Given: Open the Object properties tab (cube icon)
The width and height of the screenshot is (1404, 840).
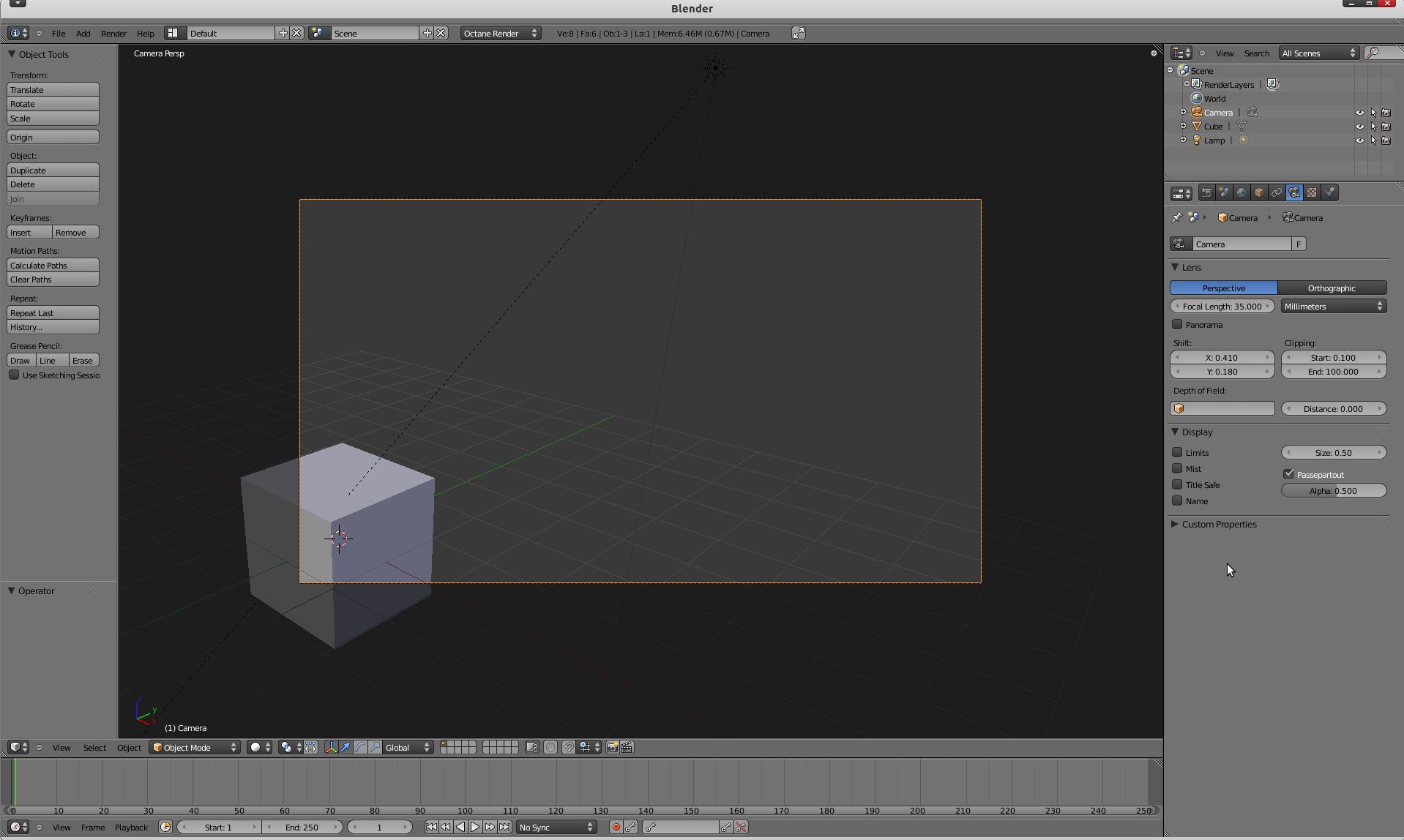Looking at the screenshot, I should 1259,193.
